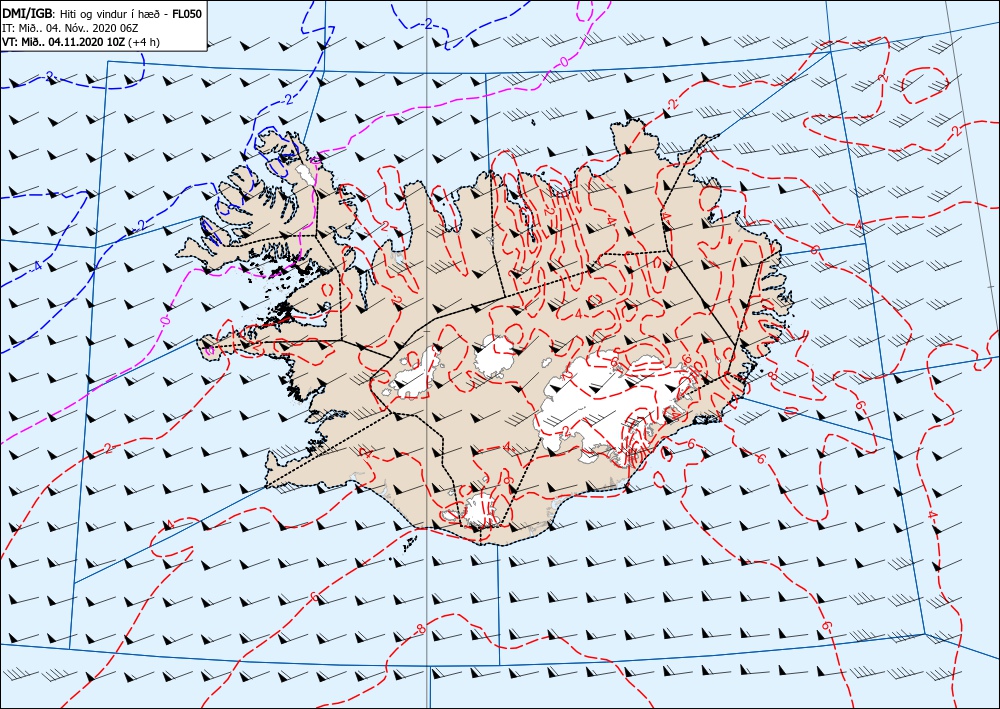Click the small Drangajökull glacier in Westfjords
This screenshot has height=709, width=1000.
coord(306,173)
